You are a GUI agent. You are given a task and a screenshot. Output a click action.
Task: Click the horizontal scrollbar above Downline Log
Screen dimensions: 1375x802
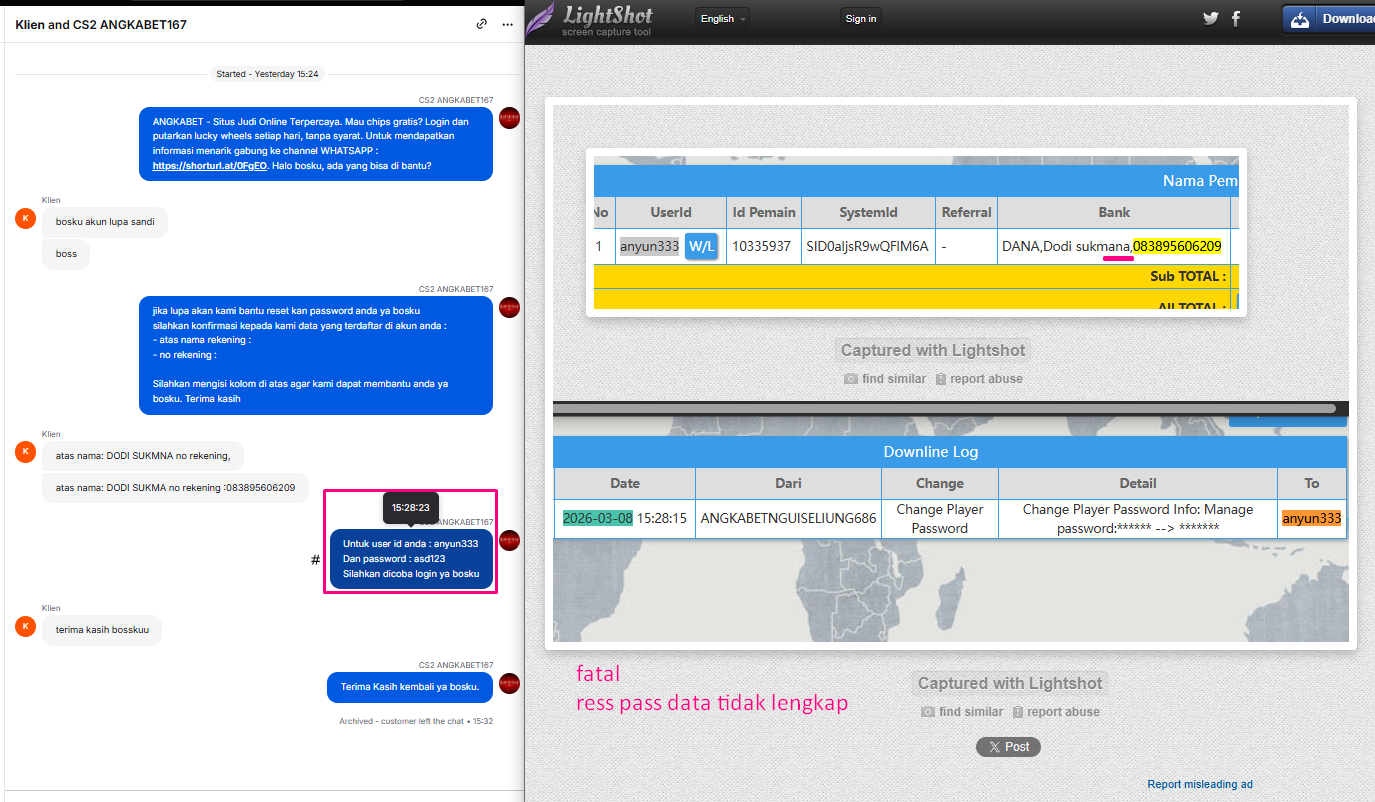click(945, 408)
